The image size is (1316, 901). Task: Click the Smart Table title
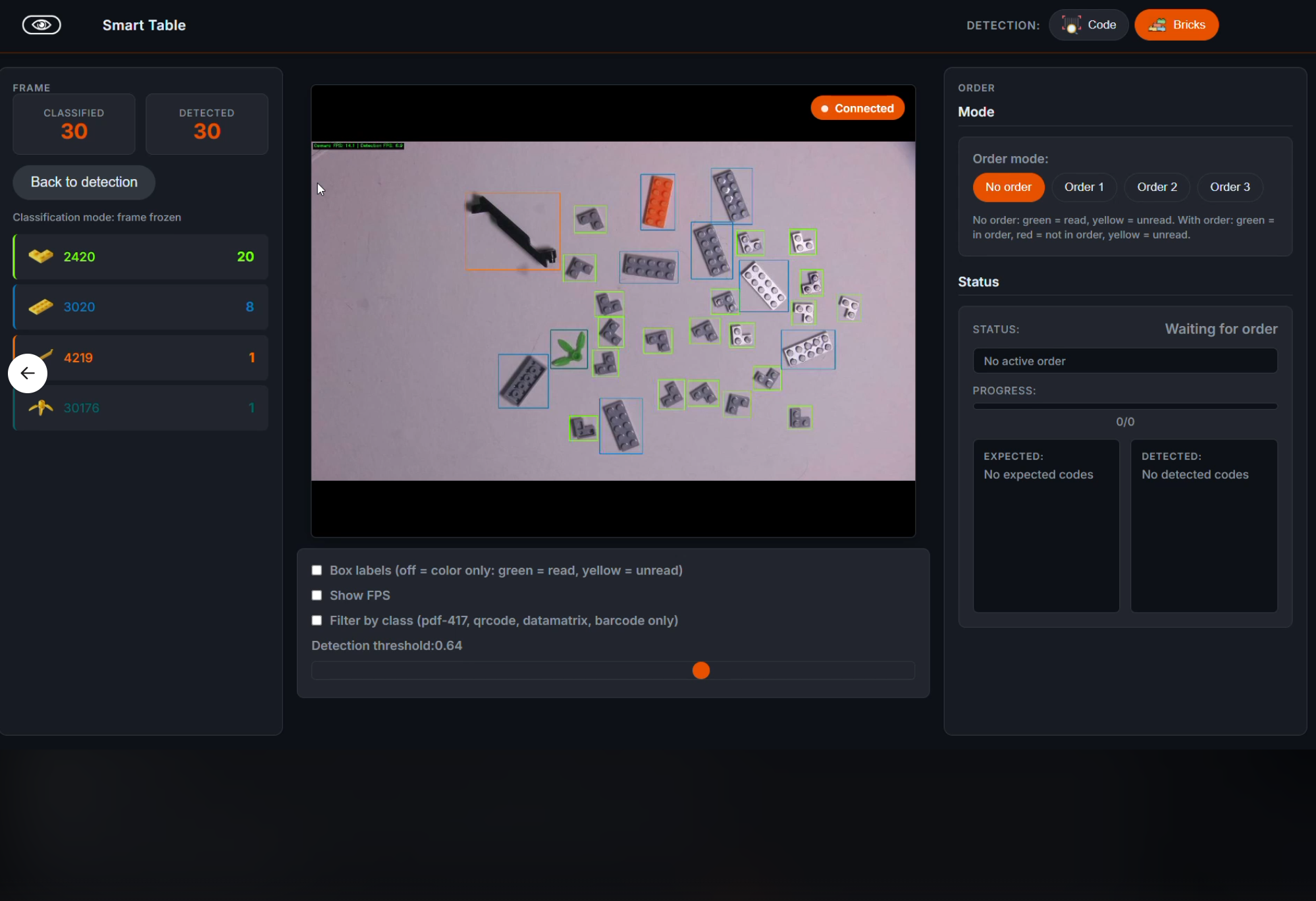click(144, 25)
